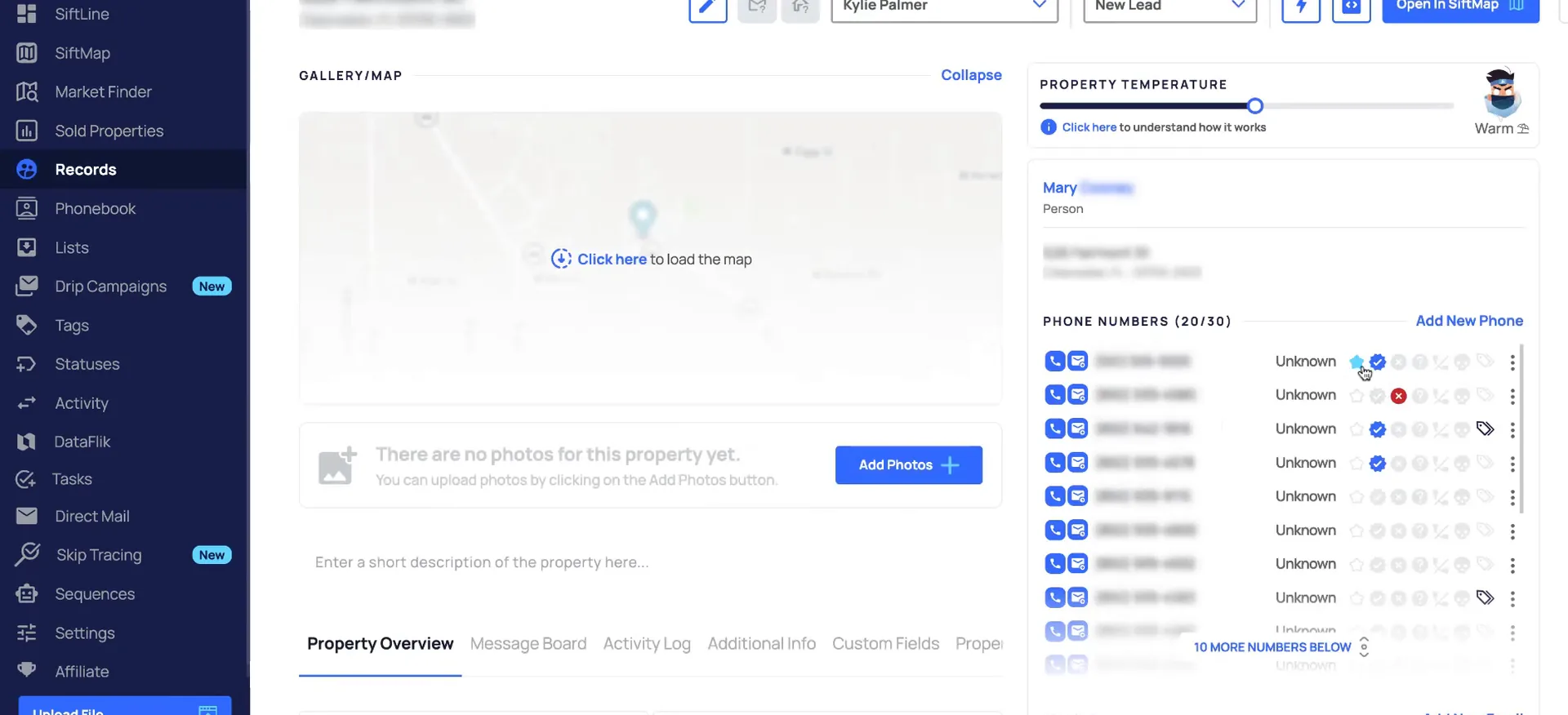Open the Additional Info tab
The height and width of the screenshot is (715, 1568).
point(761,644)
